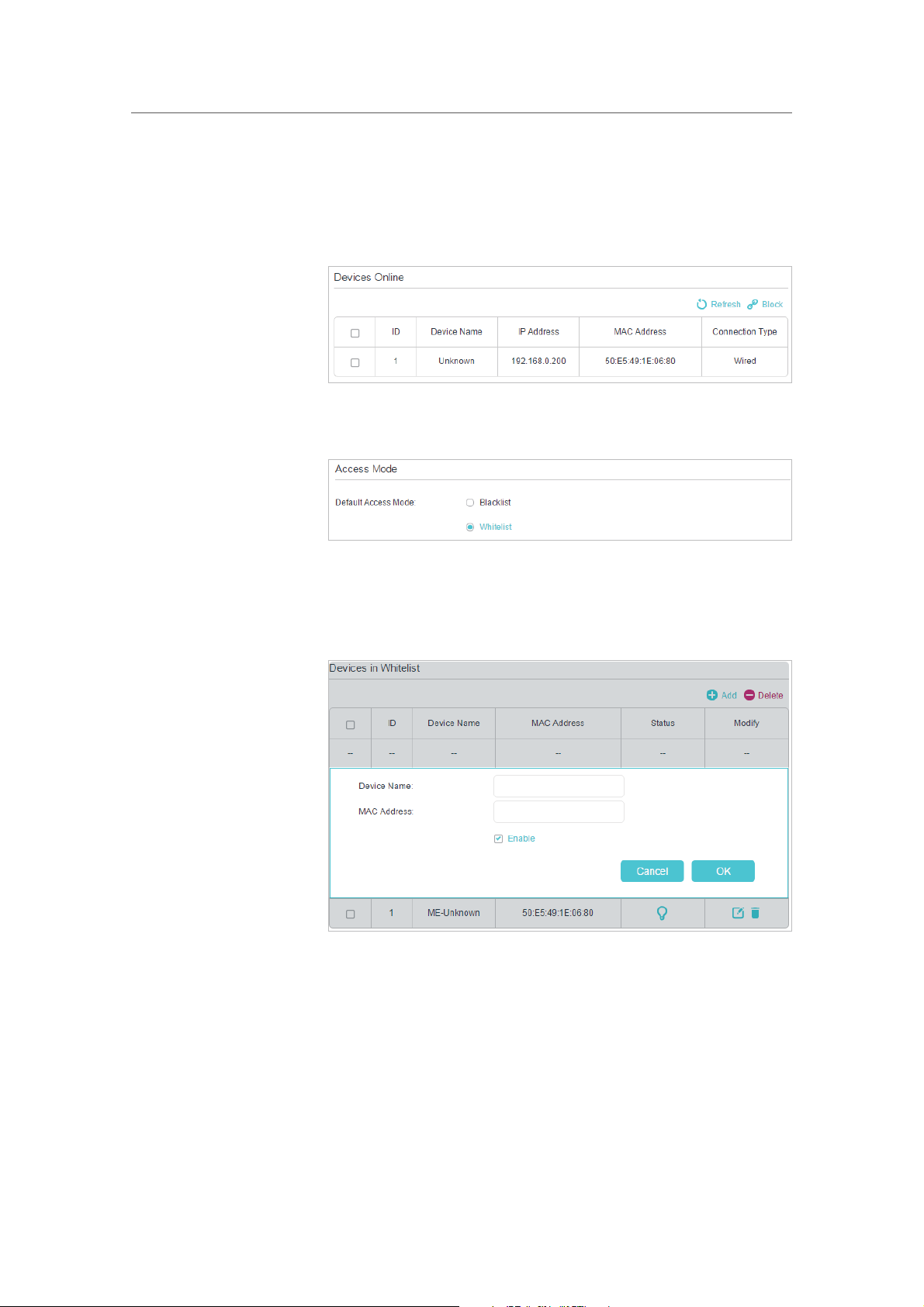
Task: Click the MAC address in ME-Unknown row
Action: coord(558,913)
